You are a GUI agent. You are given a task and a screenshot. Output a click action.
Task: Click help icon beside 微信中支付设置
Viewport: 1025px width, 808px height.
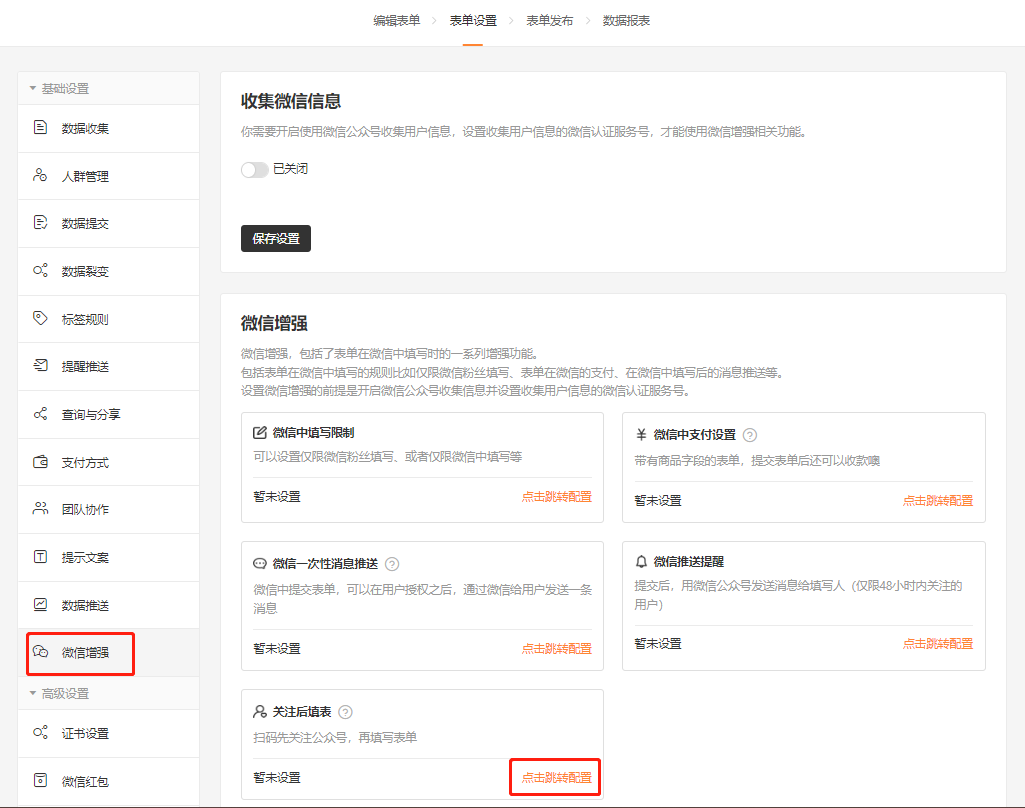pyautogui.click(x=750, y=435)
